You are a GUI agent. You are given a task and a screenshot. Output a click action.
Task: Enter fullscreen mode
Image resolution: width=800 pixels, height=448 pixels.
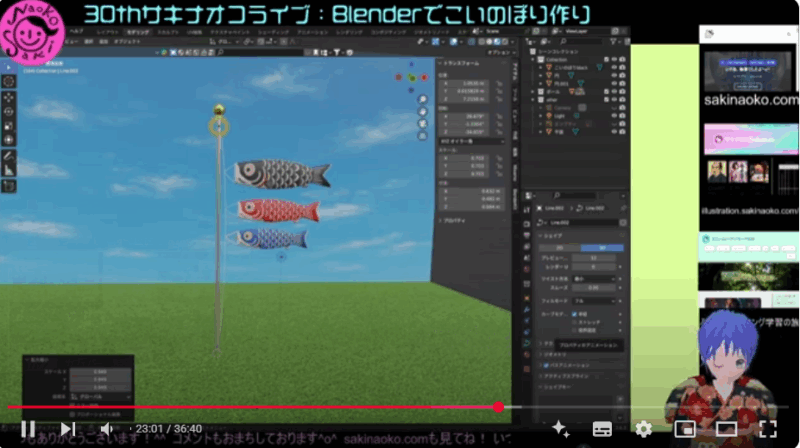point(767,429)
